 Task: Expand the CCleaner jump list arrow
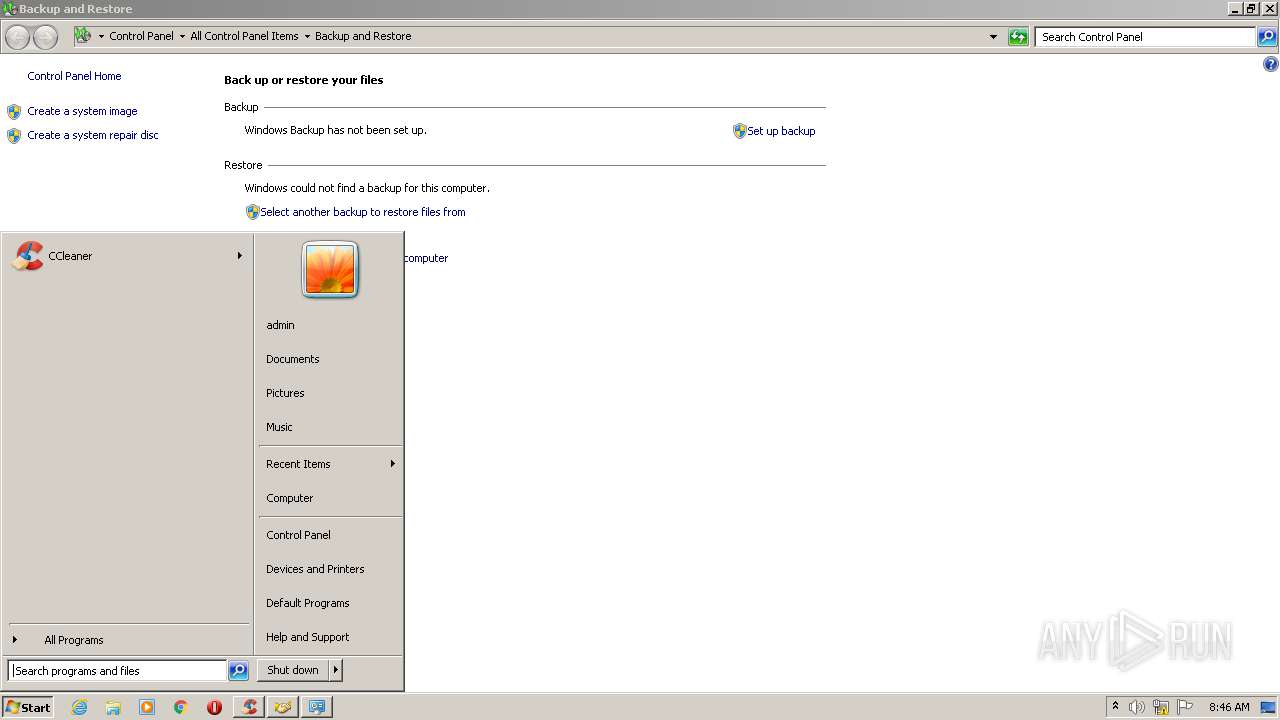click(239, 256)
